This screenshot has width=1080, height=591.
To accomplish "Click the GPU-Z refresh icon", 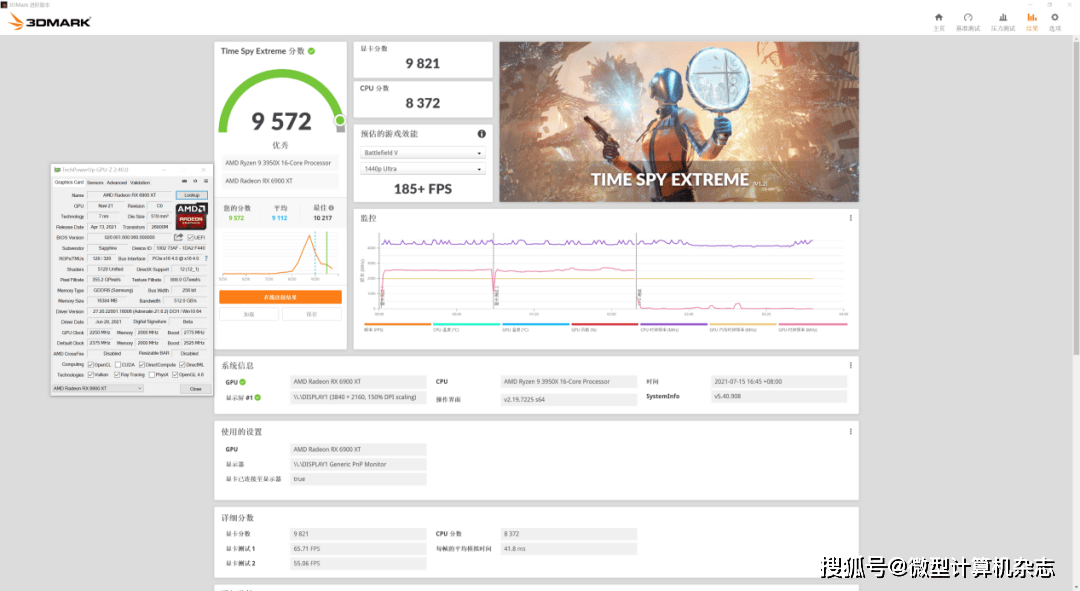I will 195,182.
